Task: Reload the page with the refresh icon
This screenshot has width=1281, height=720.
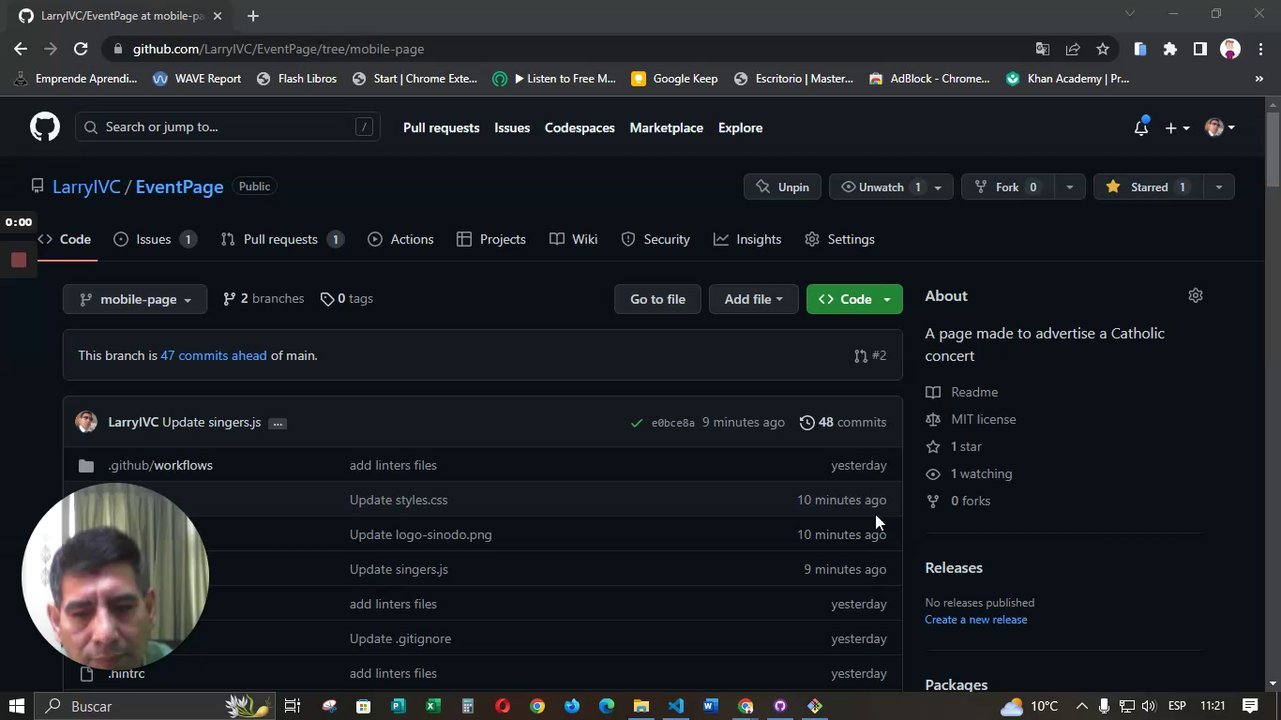Action: pyautogui.click(x=81, y=49)
